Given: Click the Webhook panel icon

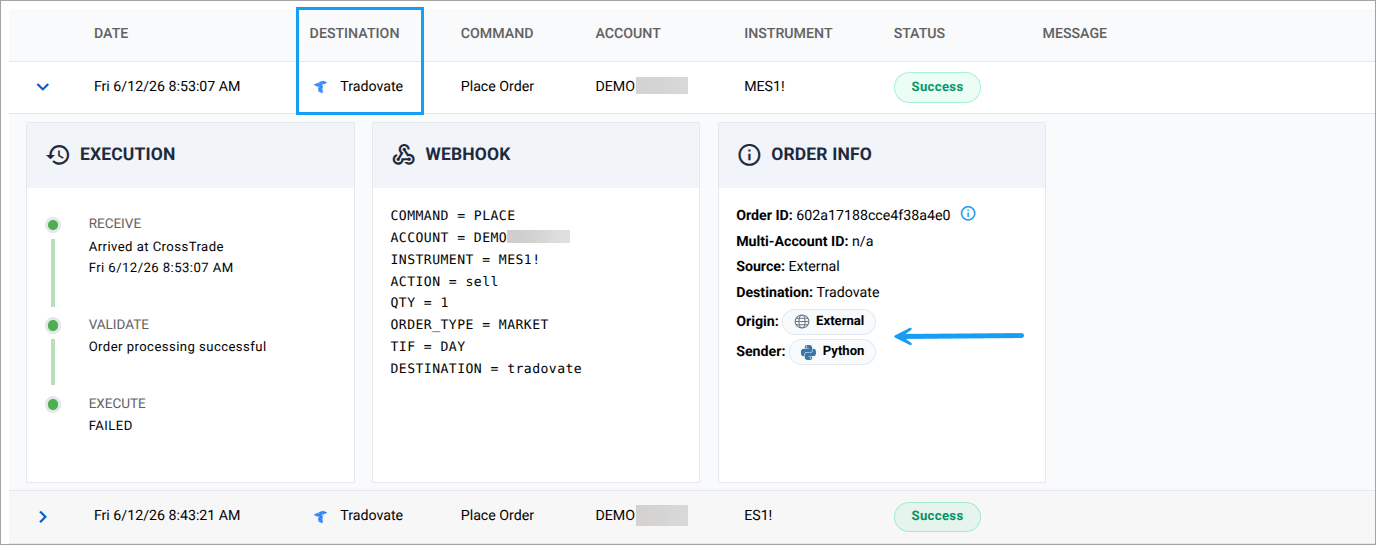Looking at the screenshot, I should click(403, 155).
